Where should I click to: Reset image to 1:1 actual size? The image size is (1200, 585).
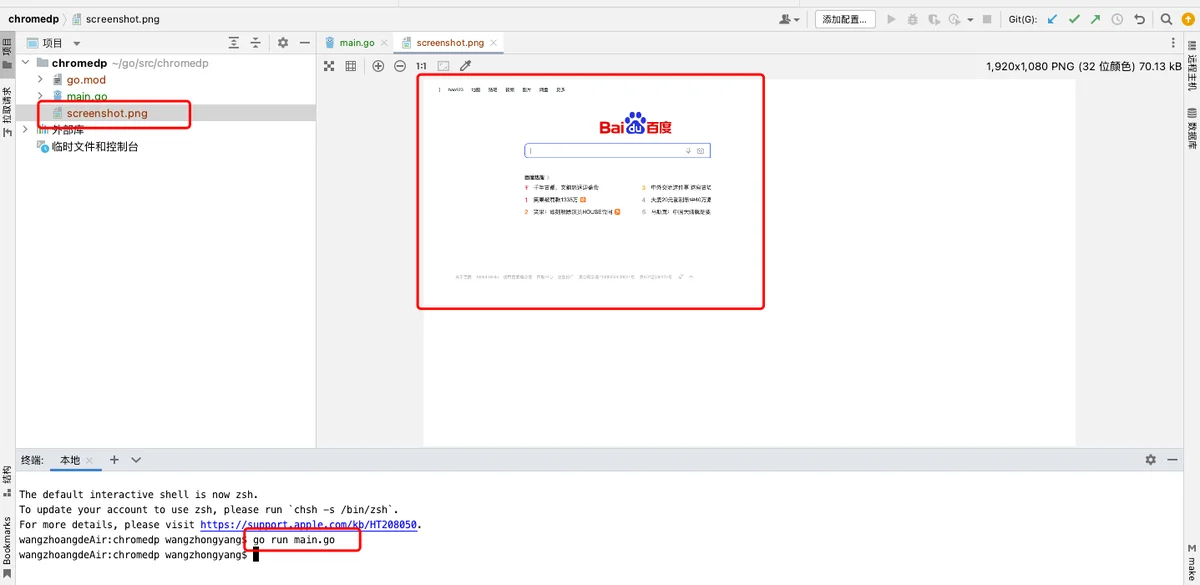pyautogui.click(x=421, y=66)
